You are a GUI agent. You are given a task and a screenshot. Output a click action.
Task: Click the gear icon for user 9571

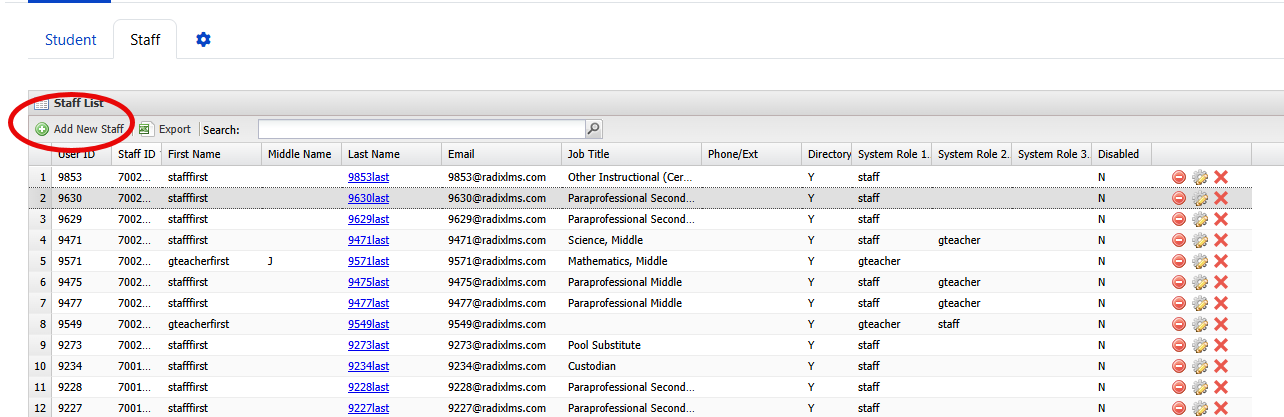coord(1200,261)
